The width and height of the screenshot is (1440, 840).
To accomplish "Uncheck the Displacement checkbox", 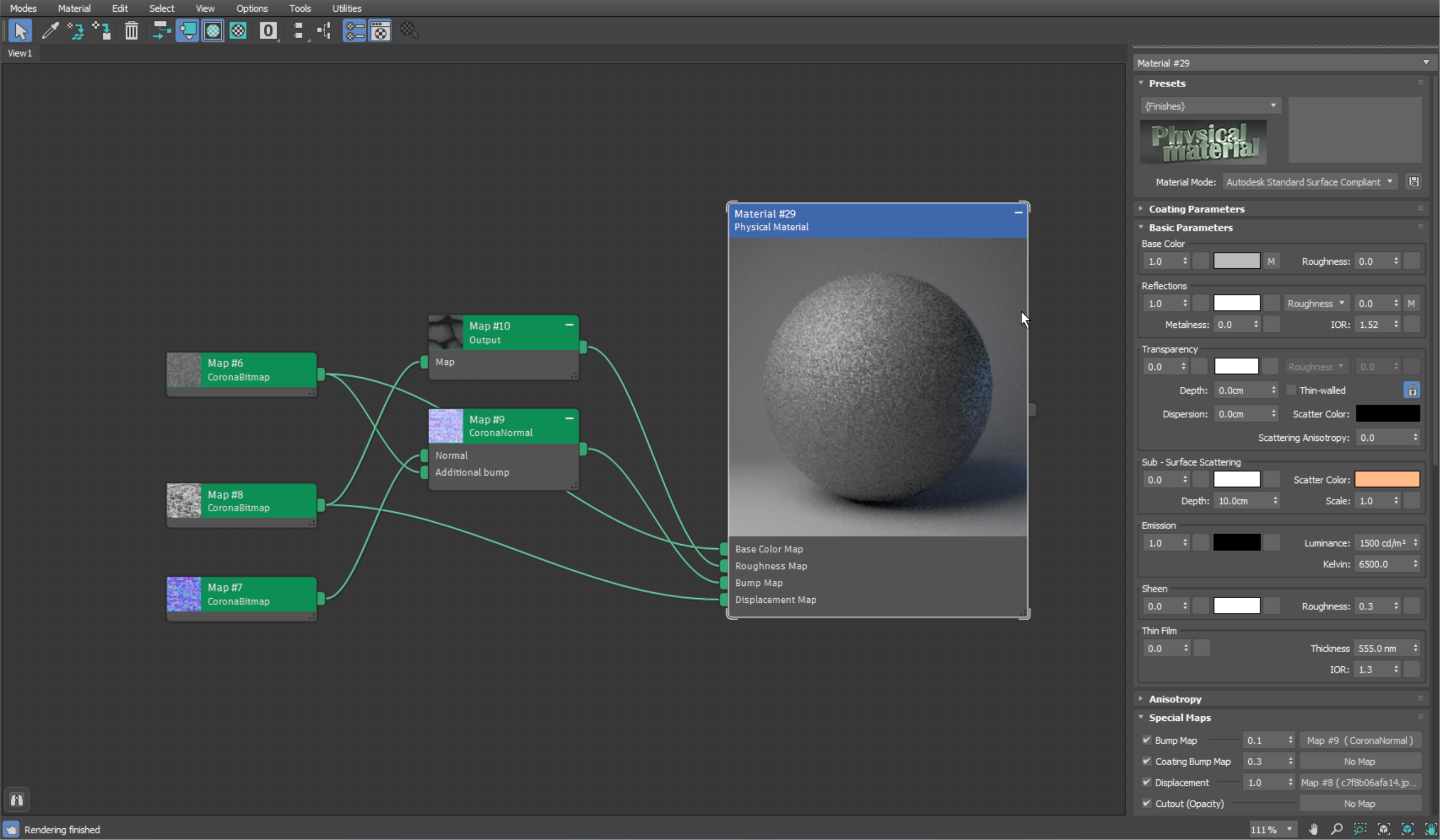I will 1146,782.
